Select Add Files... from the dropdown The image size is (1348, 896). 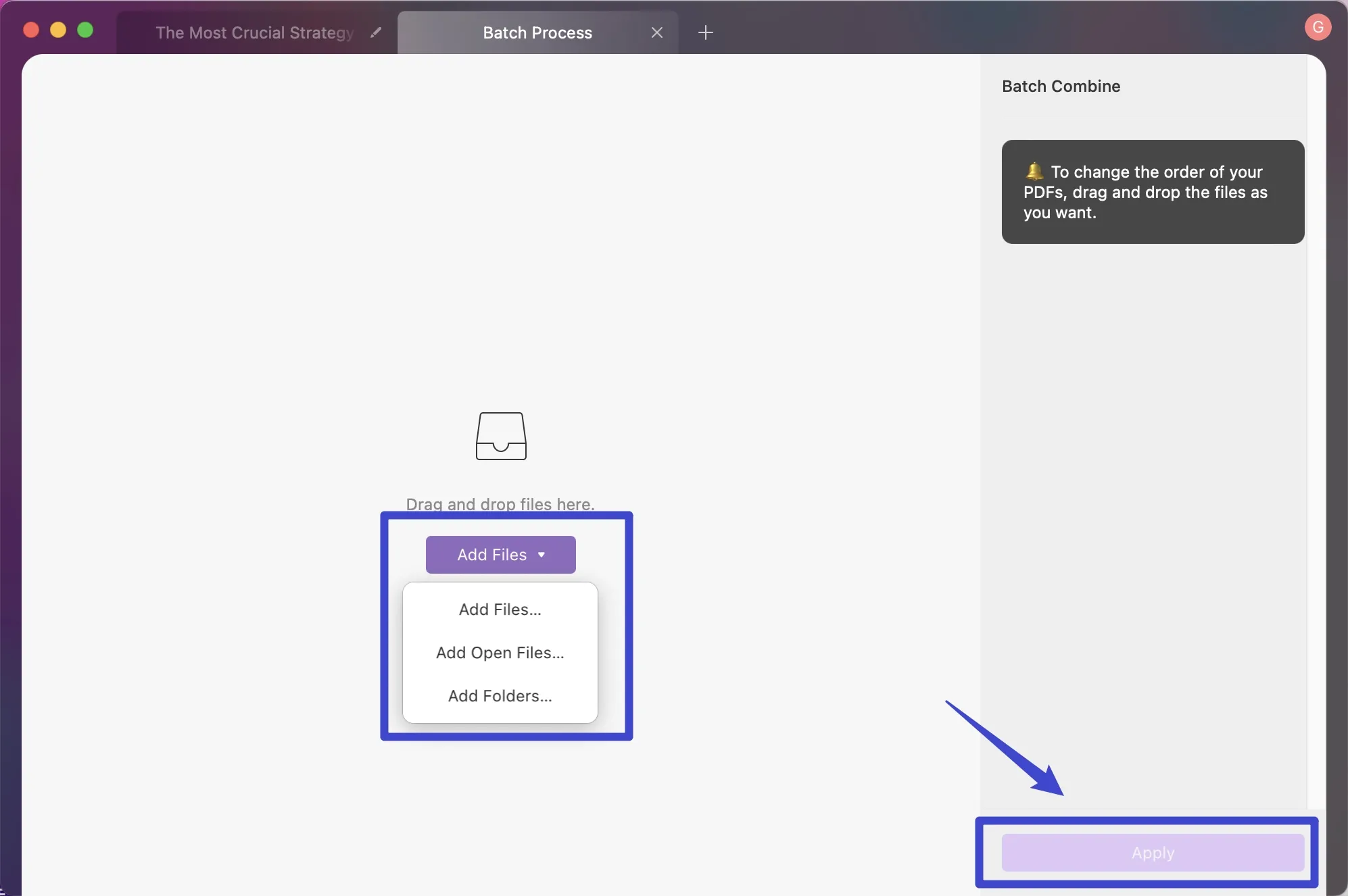point(500,609)
